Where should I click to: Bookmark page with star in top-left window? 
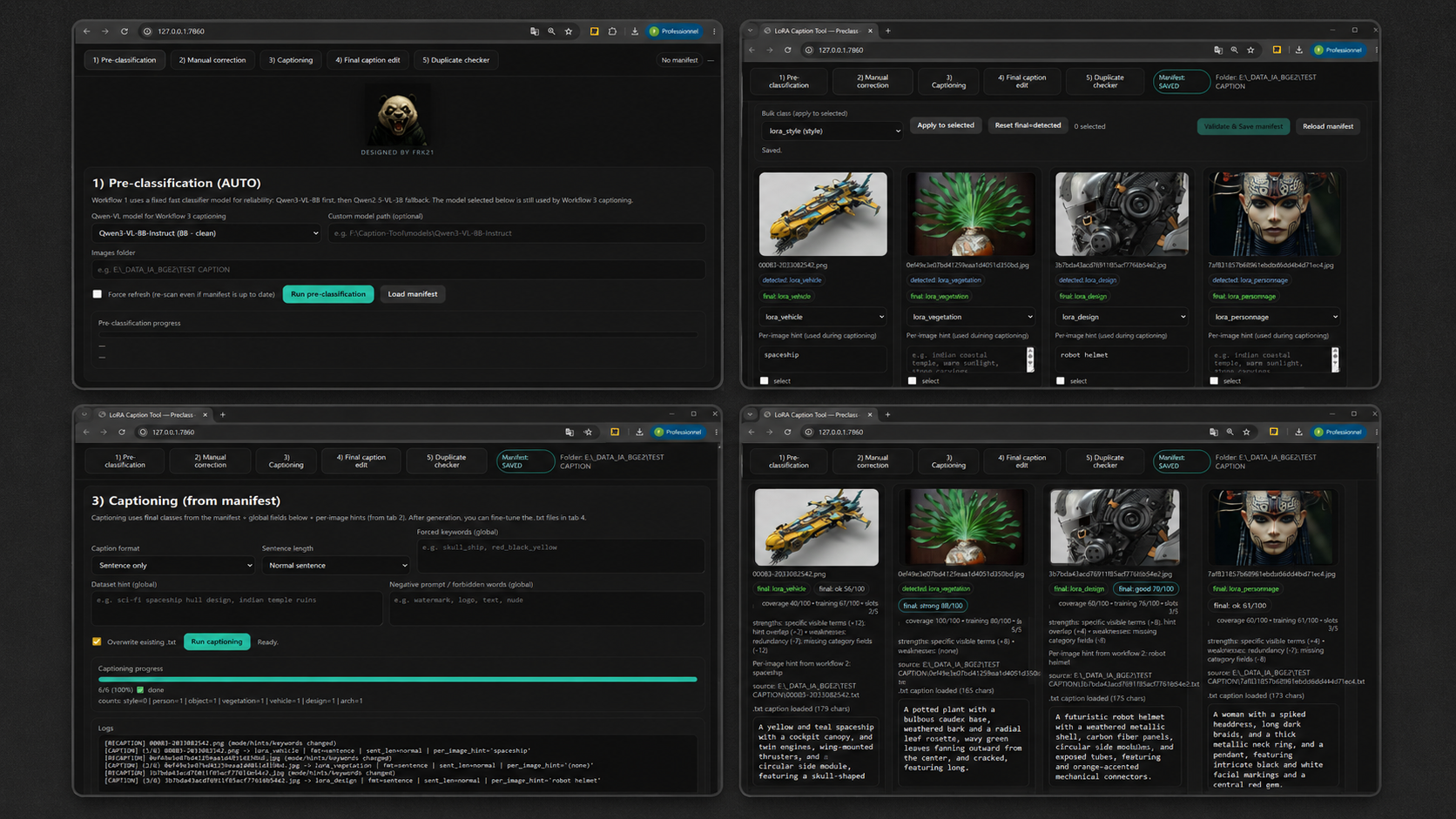point(569,31)
